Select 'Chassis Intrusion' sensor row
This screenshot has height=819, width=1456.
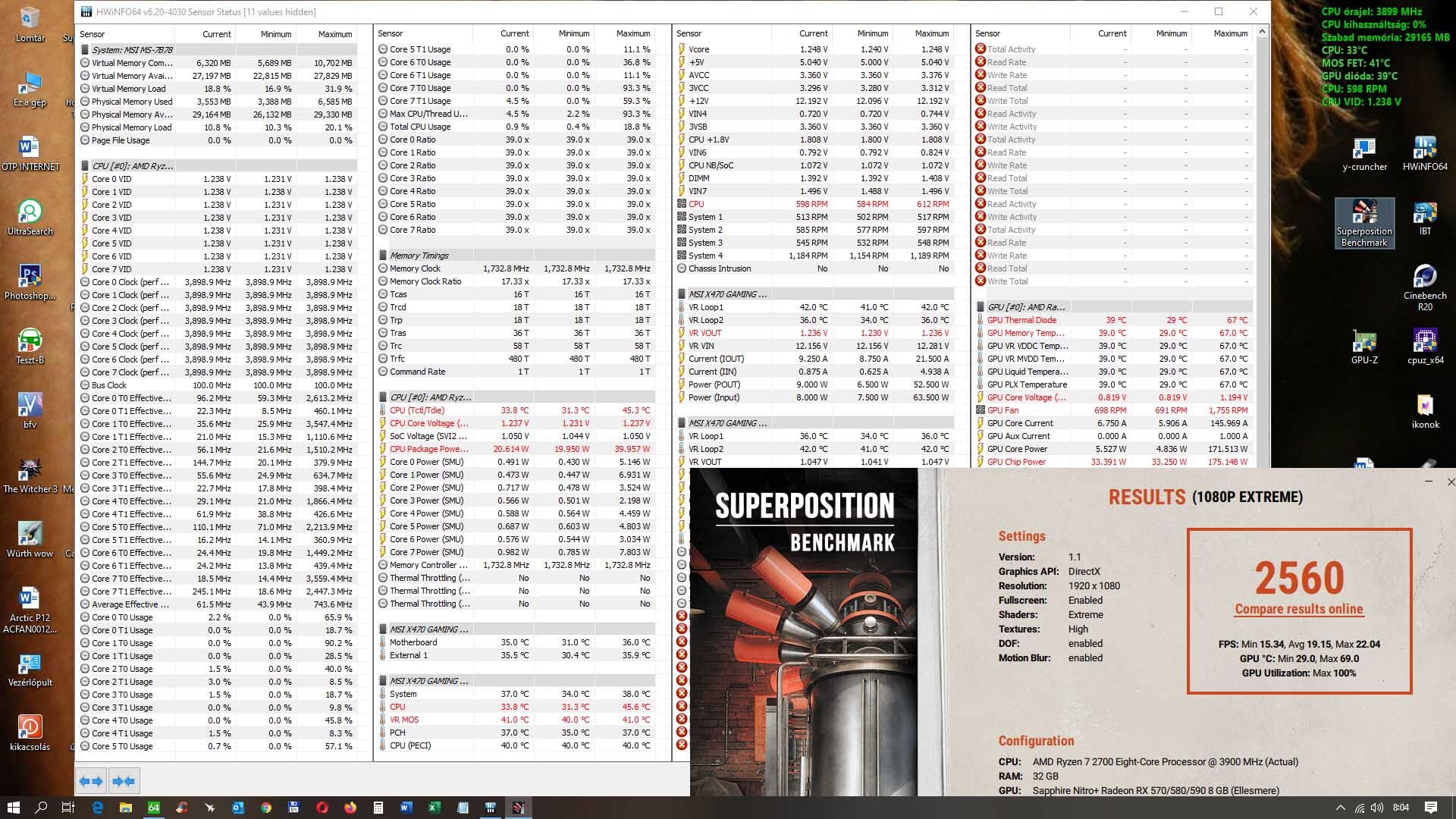coord(814,268)
